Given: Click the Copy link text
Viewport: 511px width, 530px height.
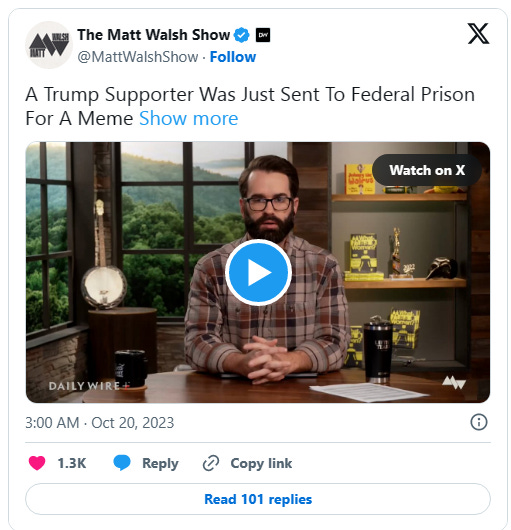Looking at the screenshot, I should pos(261,463).
